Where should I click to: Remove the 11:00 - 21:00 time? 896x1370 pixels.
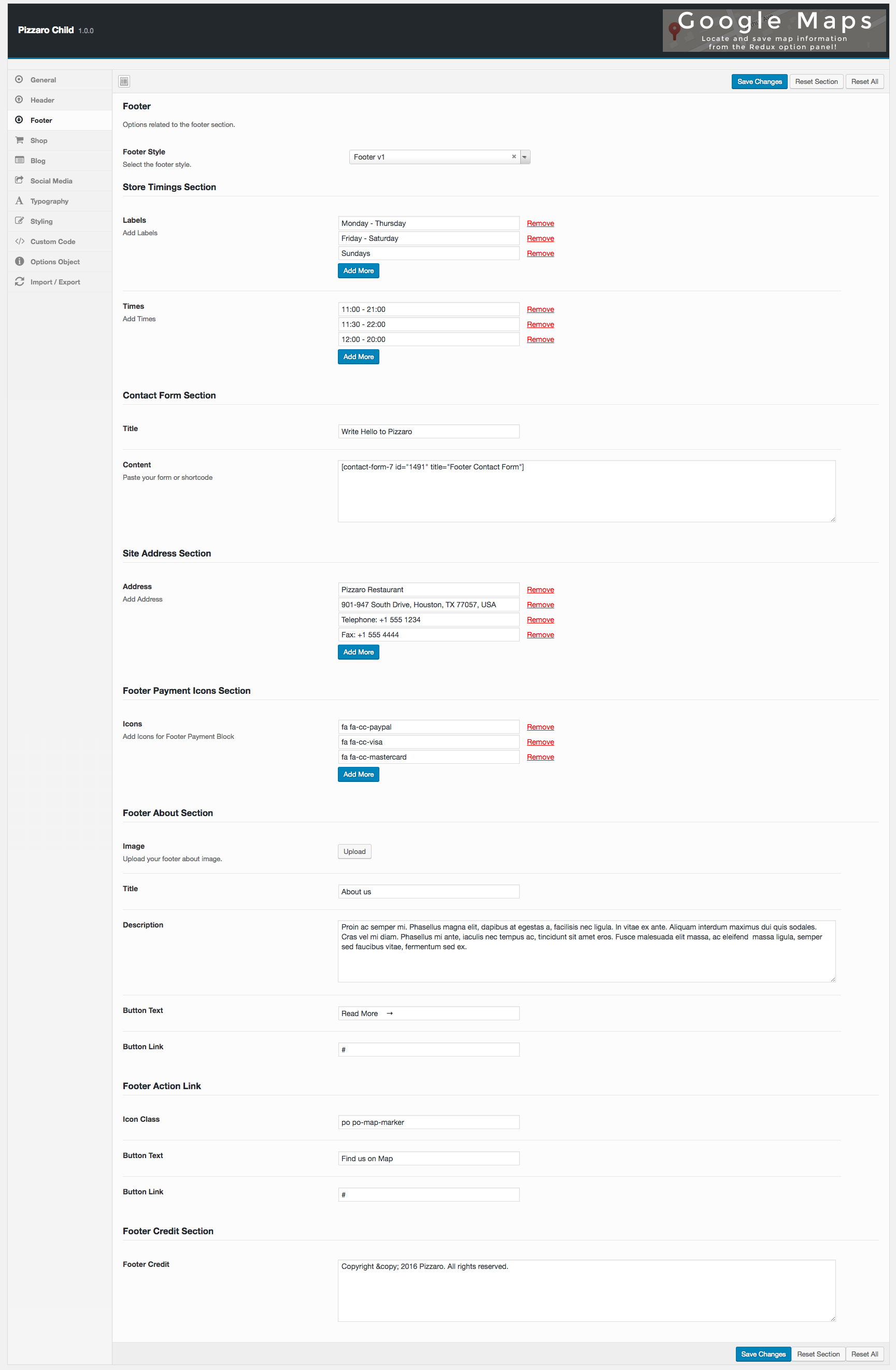coord(540,309)
